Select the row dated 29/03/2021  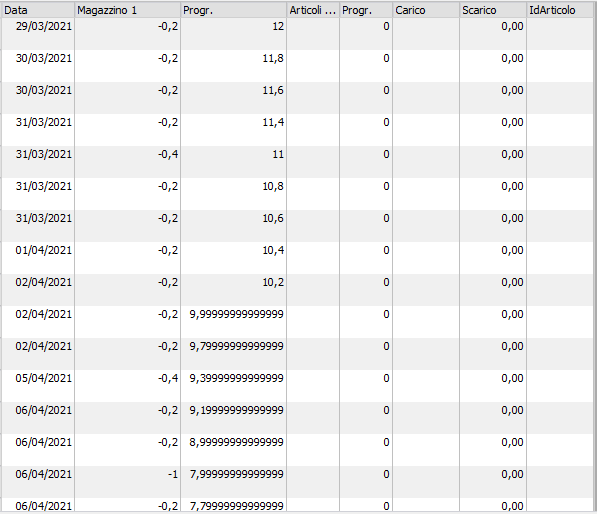(298, 34)
